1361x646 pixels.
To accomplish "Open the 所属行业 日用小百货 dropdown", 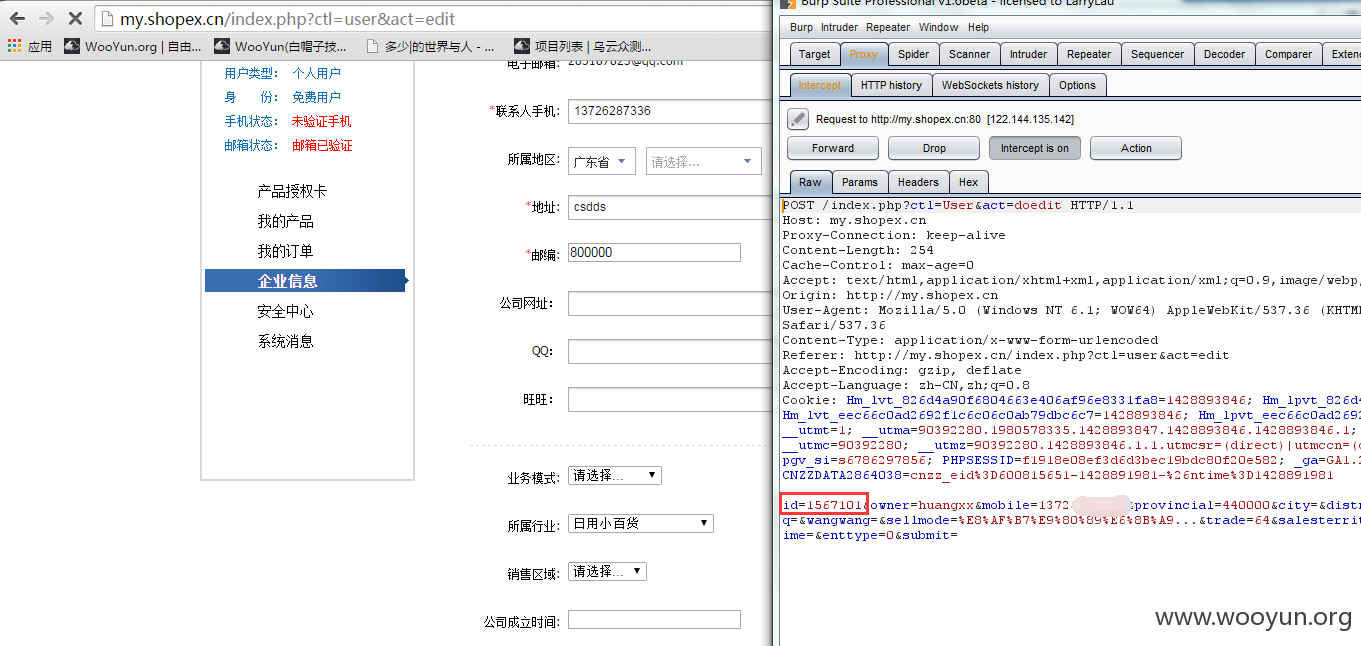I will [x=640, y=523].
